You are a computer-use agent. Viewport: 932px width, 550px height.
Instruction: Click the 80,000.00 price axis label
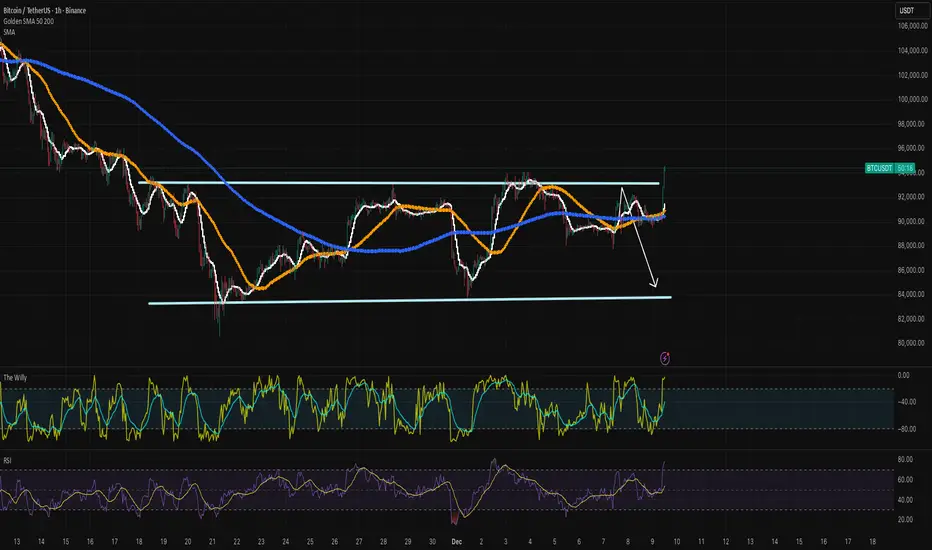pos(911,343)
